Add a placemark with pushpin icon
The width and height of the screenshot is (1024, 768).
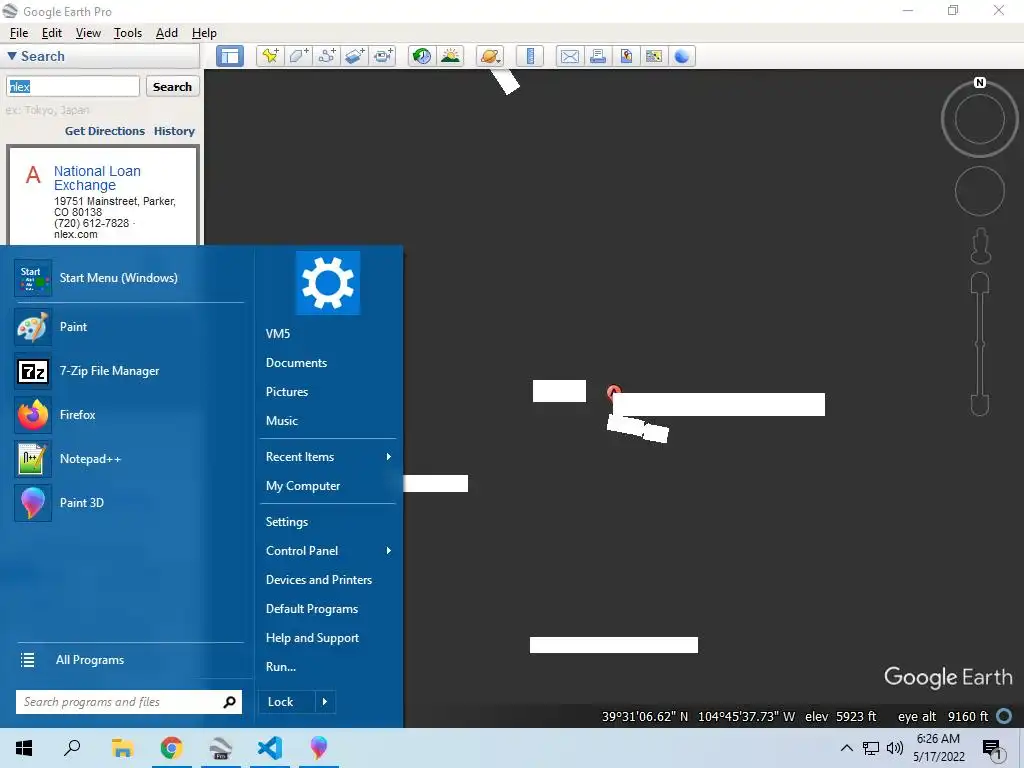click(269, 56)
